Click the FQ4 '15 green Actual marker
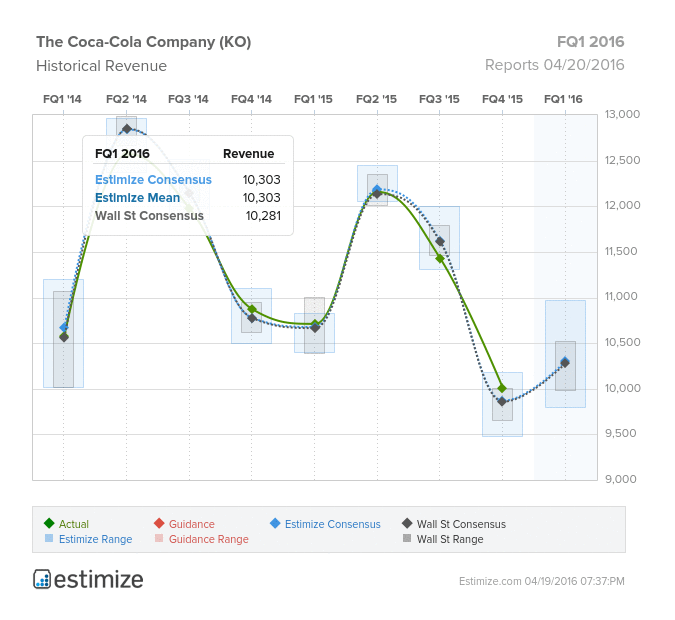 [x=502, y=388]
